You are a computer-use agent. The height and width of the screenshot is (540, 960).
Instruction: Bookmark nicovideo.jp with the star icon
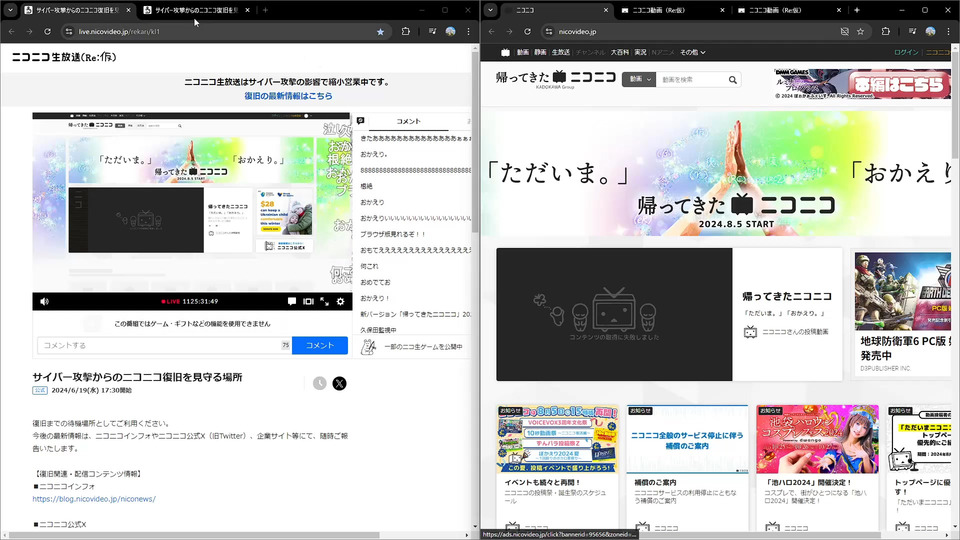click(x=860, y=31)
